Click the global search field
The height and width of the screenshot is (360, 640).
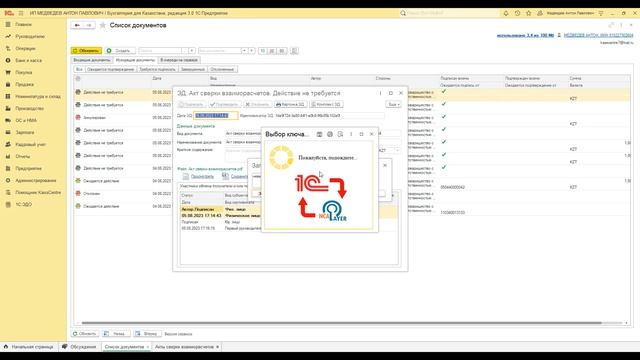449,13
